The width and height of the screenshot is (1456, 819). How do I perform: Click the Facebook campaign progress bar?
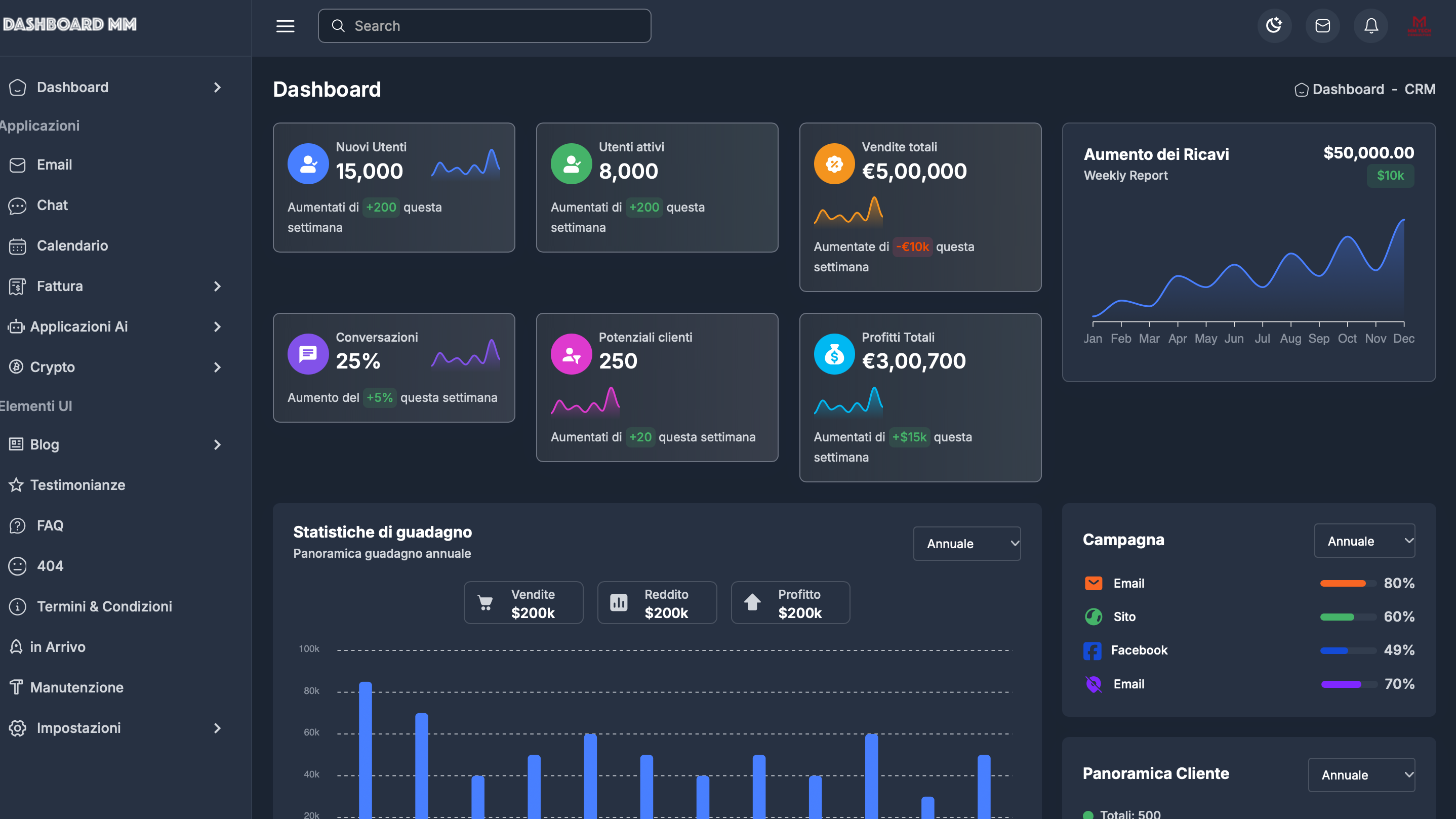[x=1348, y=650]
